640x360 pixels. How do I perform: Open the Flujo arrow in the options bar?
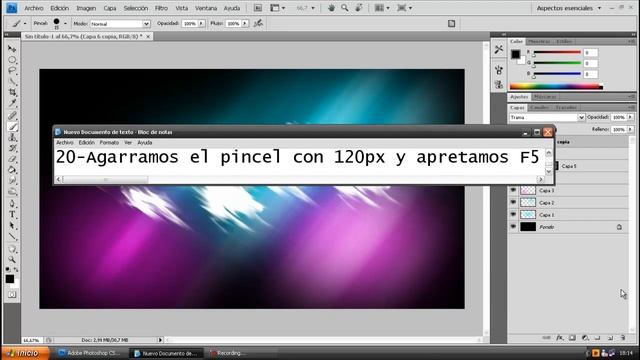pyautogui.click(x=244, y=24)
